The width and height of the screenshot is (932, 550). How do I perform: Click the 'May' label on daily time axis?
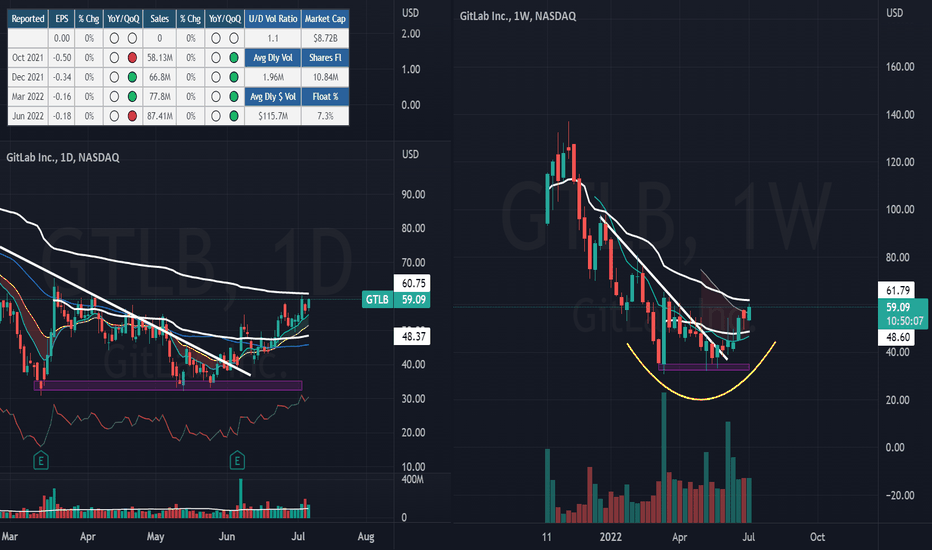[x=155, y=536]
